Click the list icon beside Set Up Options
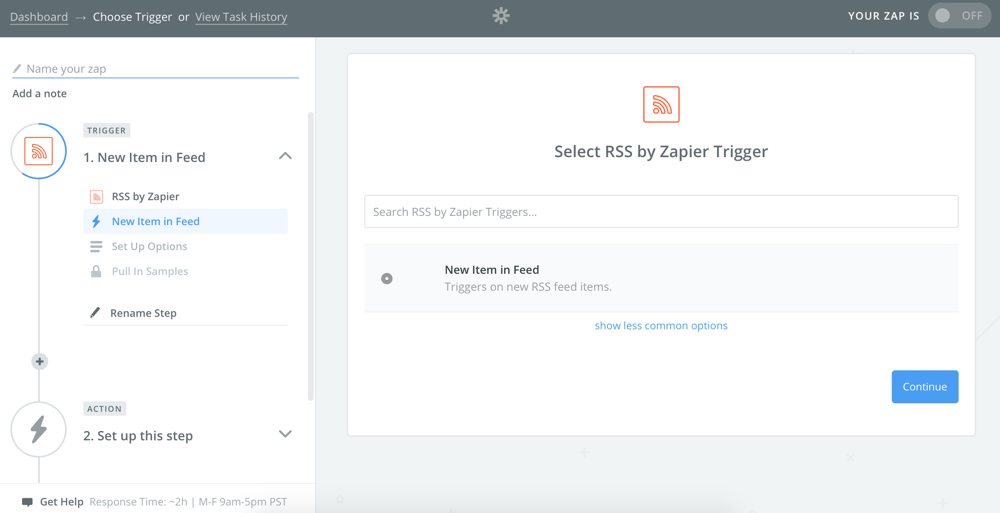 (96, 246)
